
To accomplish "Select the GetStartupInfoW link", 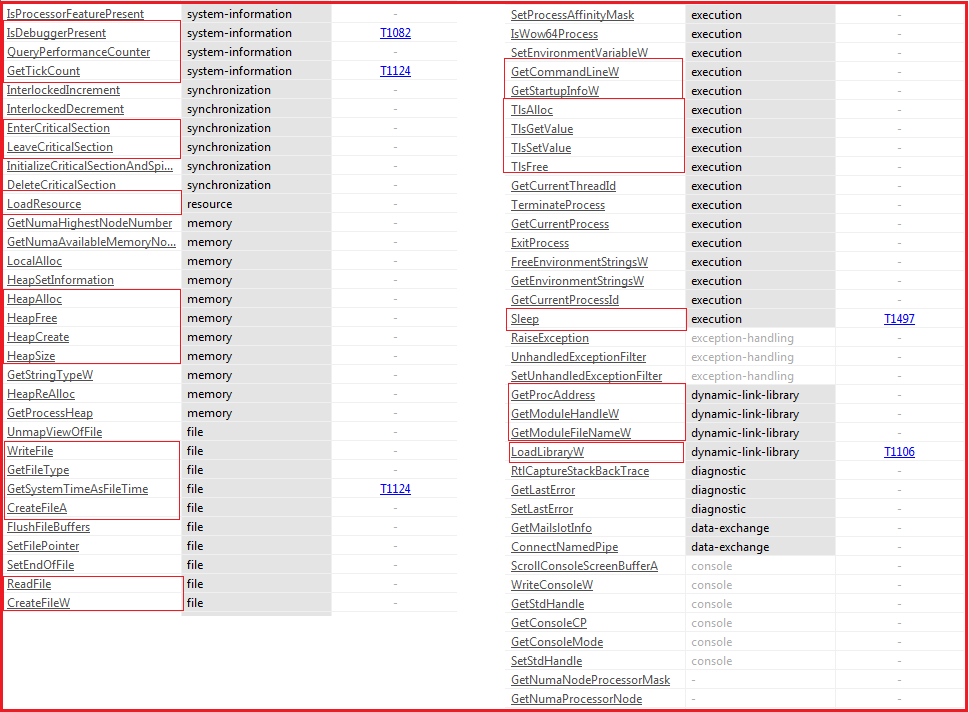I will click(x=555, y=91).
